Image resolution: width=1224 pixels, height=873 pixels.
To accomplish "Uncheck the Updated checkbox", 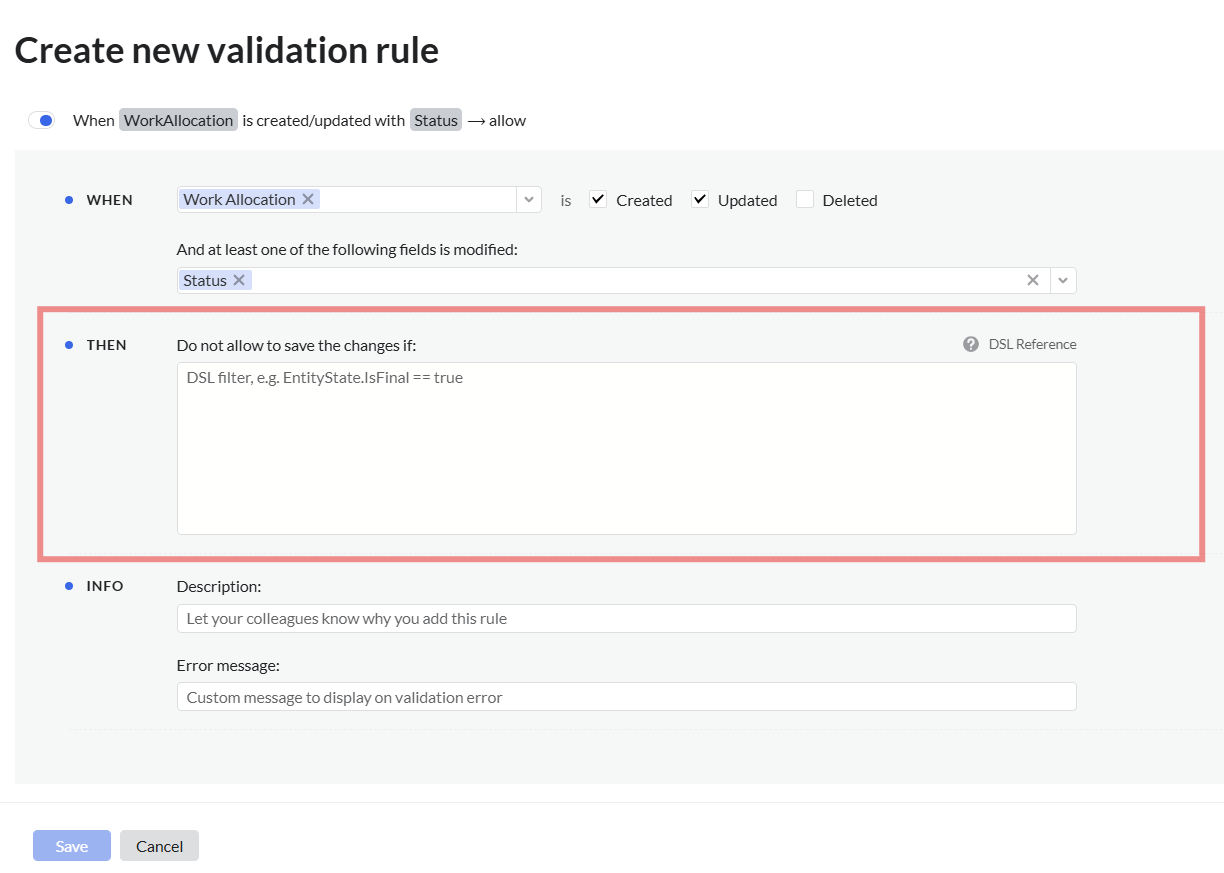I will (x=700, y=199).
